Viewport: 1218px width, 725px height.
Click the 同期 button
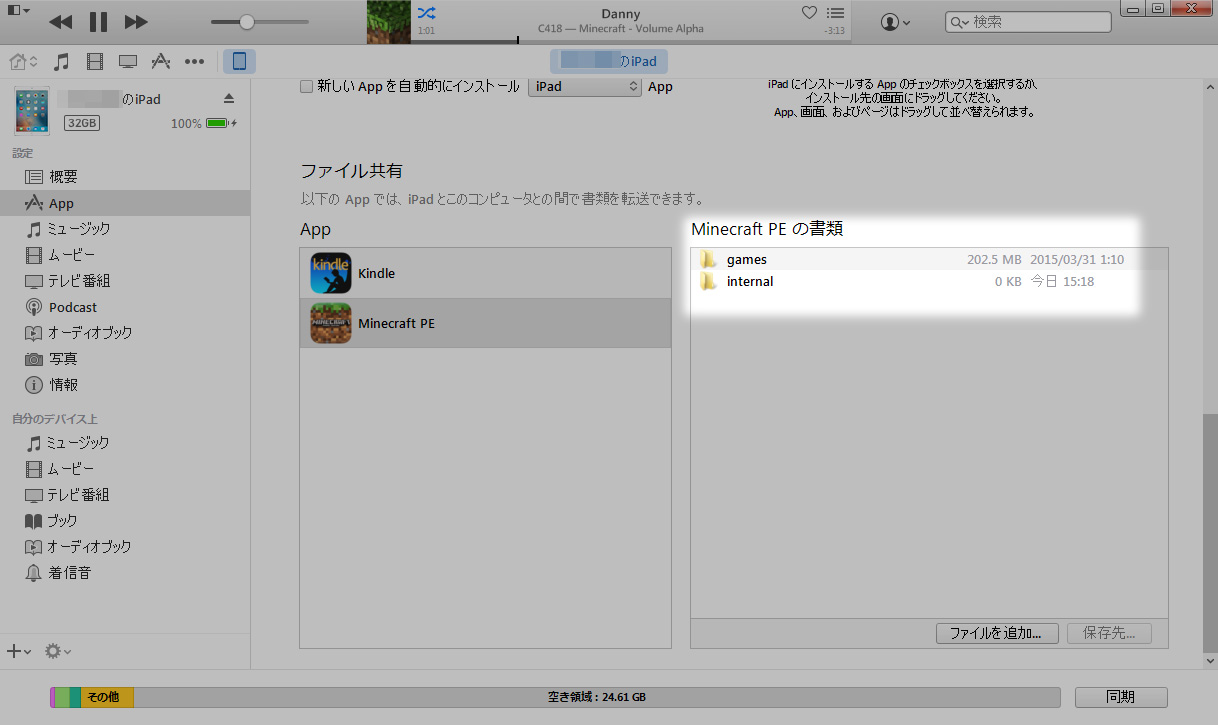1120,697
